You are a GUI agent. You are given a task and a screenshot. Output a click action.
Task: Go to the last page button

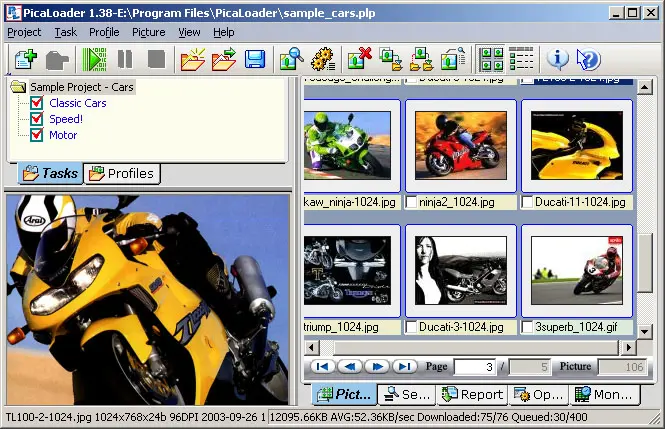404,367
